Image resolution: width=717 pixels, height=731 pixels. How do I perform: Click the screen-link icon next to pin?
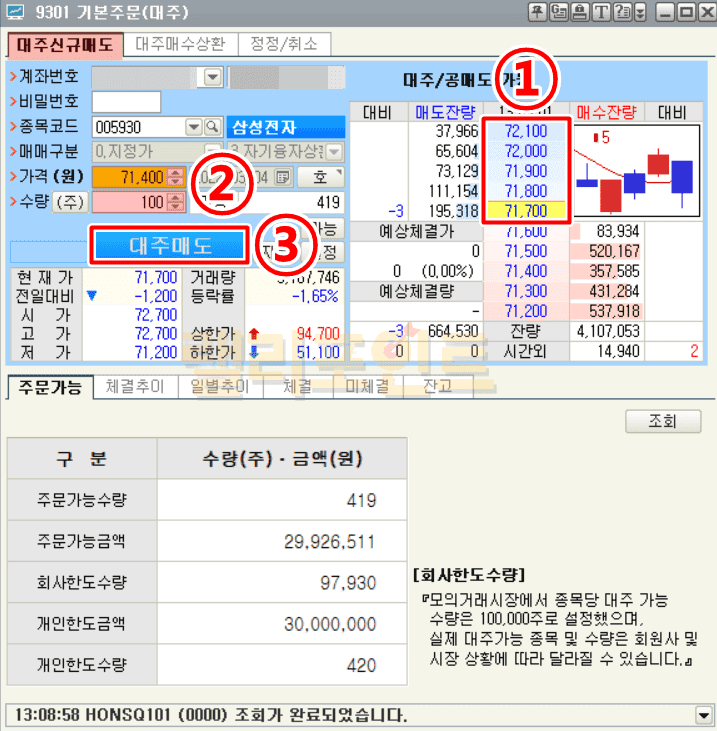(559, 13)
